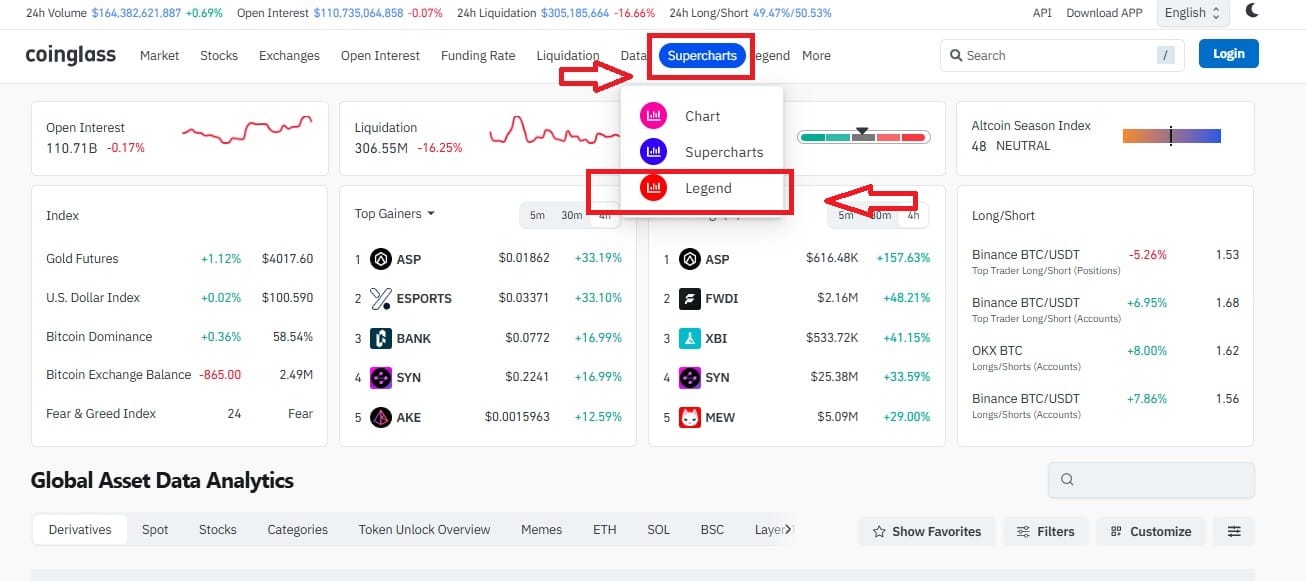Viewport: 1306px width, 581px height.
Task: Click the coinglass logo
Action: [71, 55]
